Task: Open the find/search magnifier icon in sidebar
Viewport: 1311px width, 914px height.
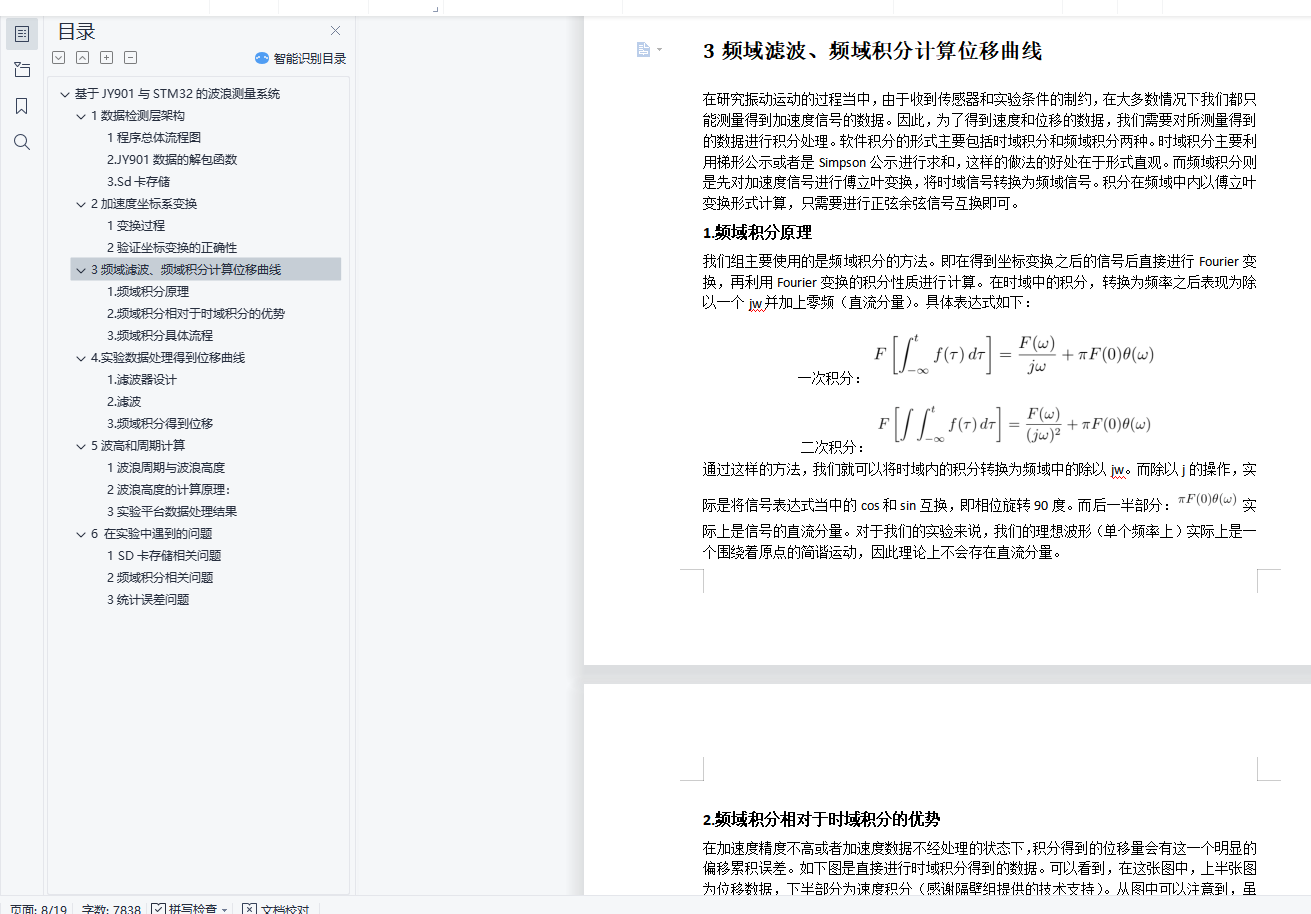Action: click(x=22, y=142)
